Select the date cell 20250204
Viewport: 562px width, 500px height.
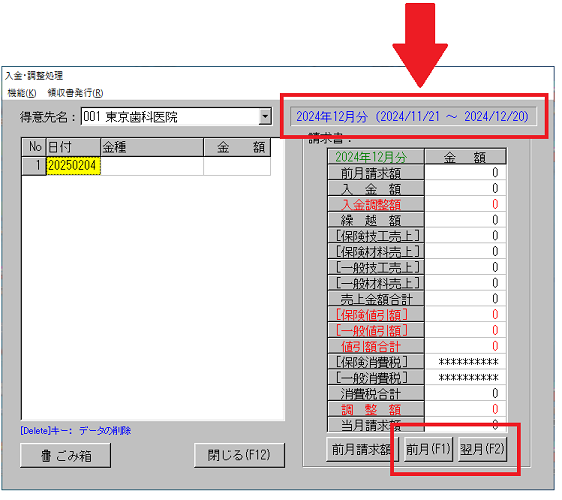(73, 166)
